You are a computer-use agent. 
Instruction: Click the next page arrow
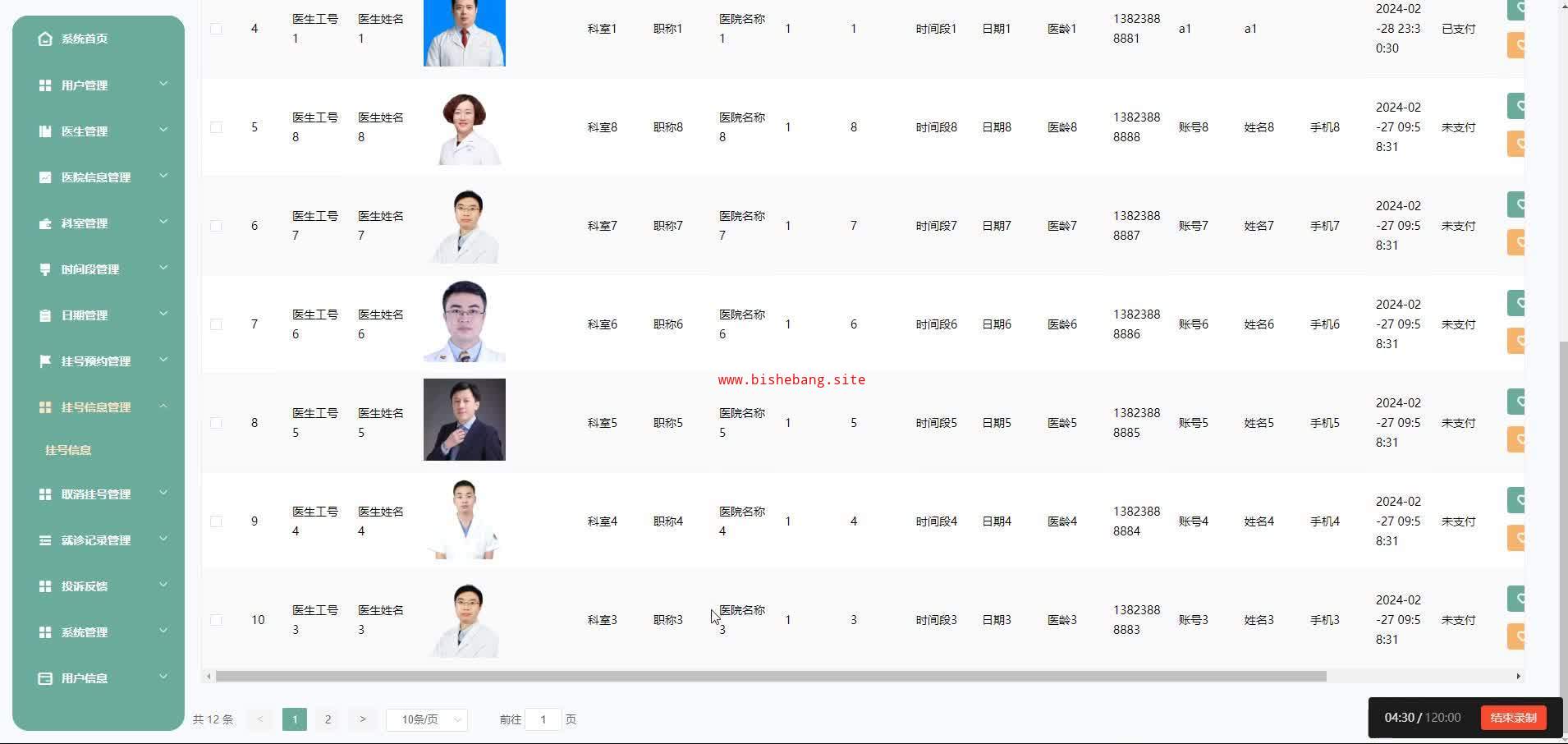click(362, 719)
